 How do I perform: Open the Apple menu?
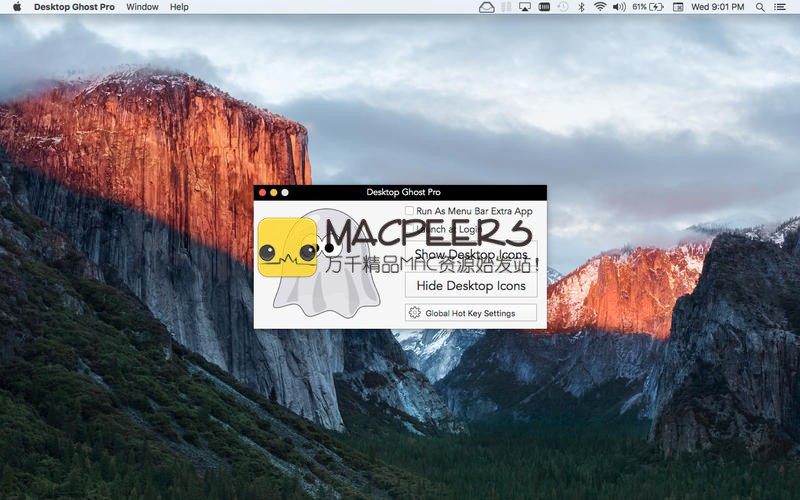16,7
